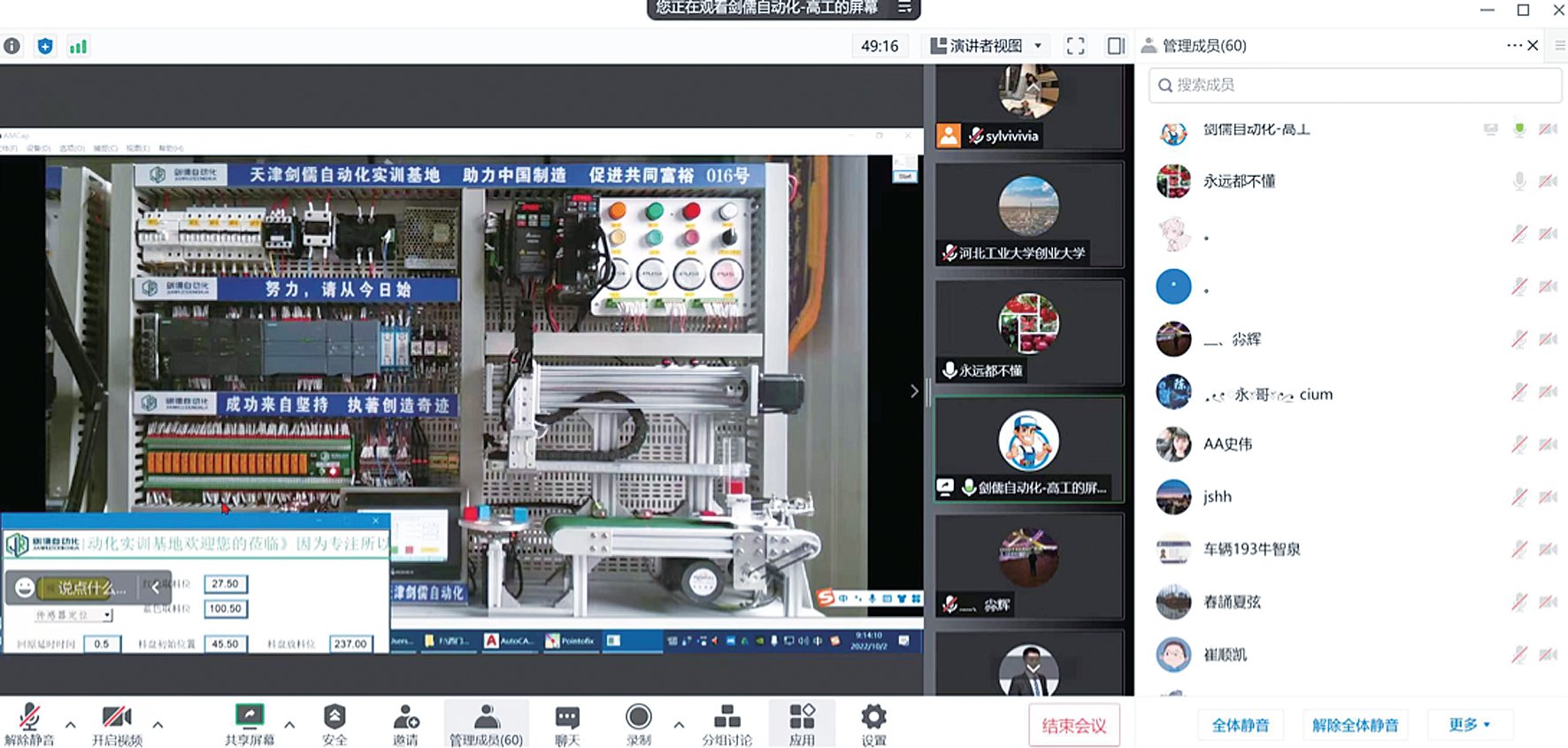The image size is (1568, 748).
Task: Click the 邀请 invite icon
Action: (406, 724)
